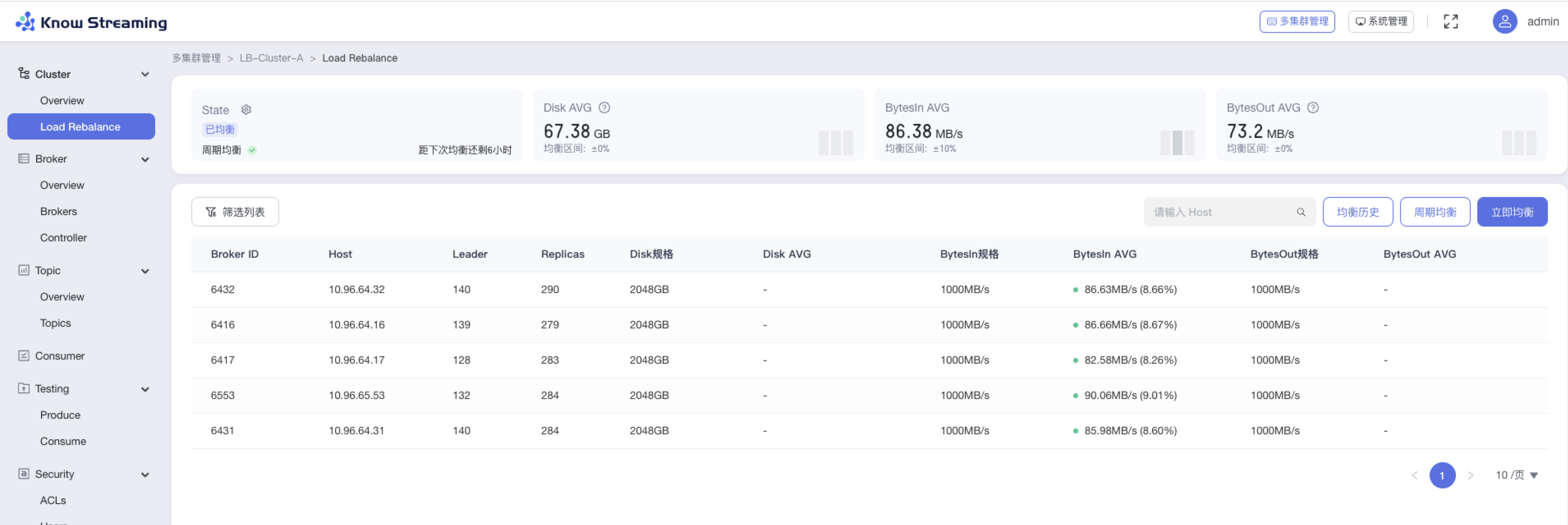Viewport: 1568px width, 525px height.
Task: Toggle fullscreen with the expand icon
Action: [x=1451, y=22]
